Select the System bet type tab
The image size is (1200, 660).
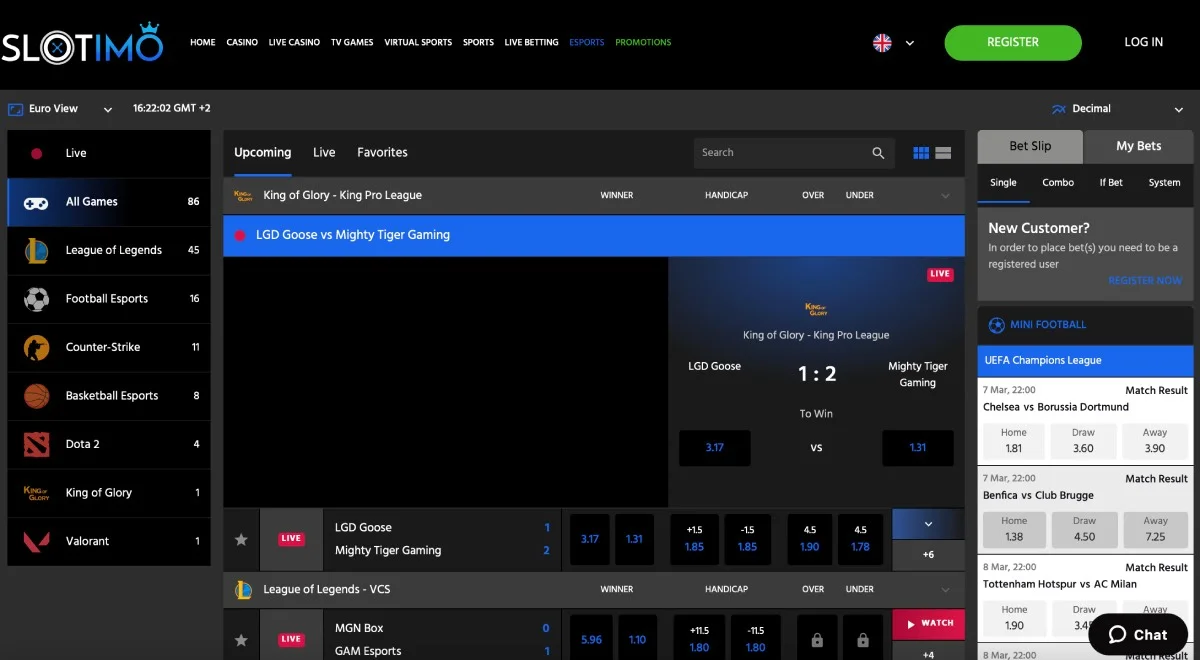click(1164, 183)
